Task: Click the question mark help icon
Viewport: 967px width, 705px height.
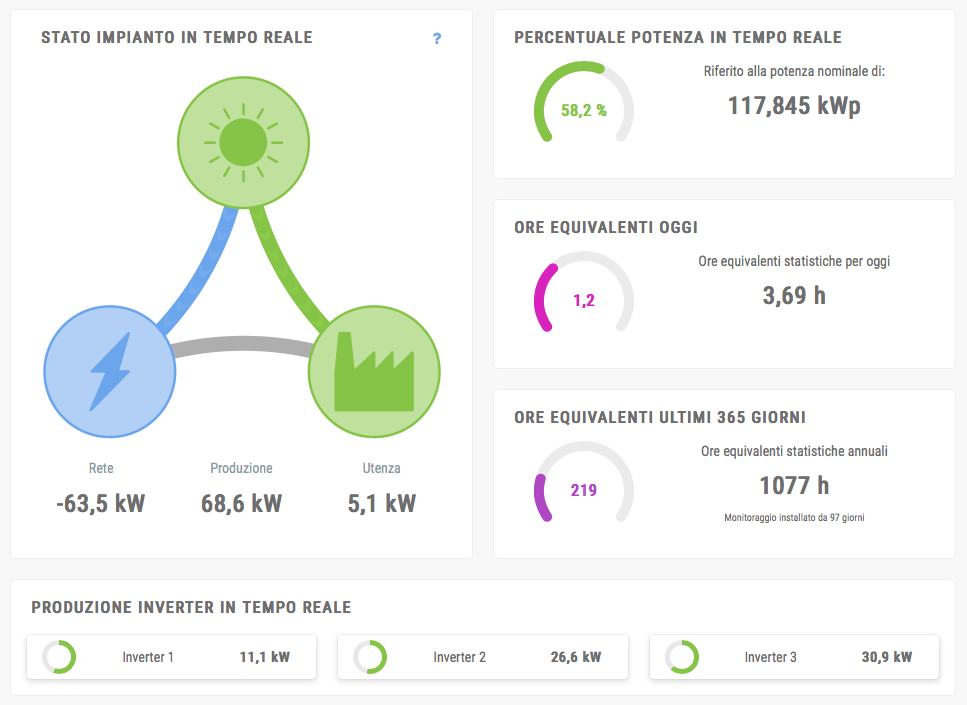Action: [437, 39]
